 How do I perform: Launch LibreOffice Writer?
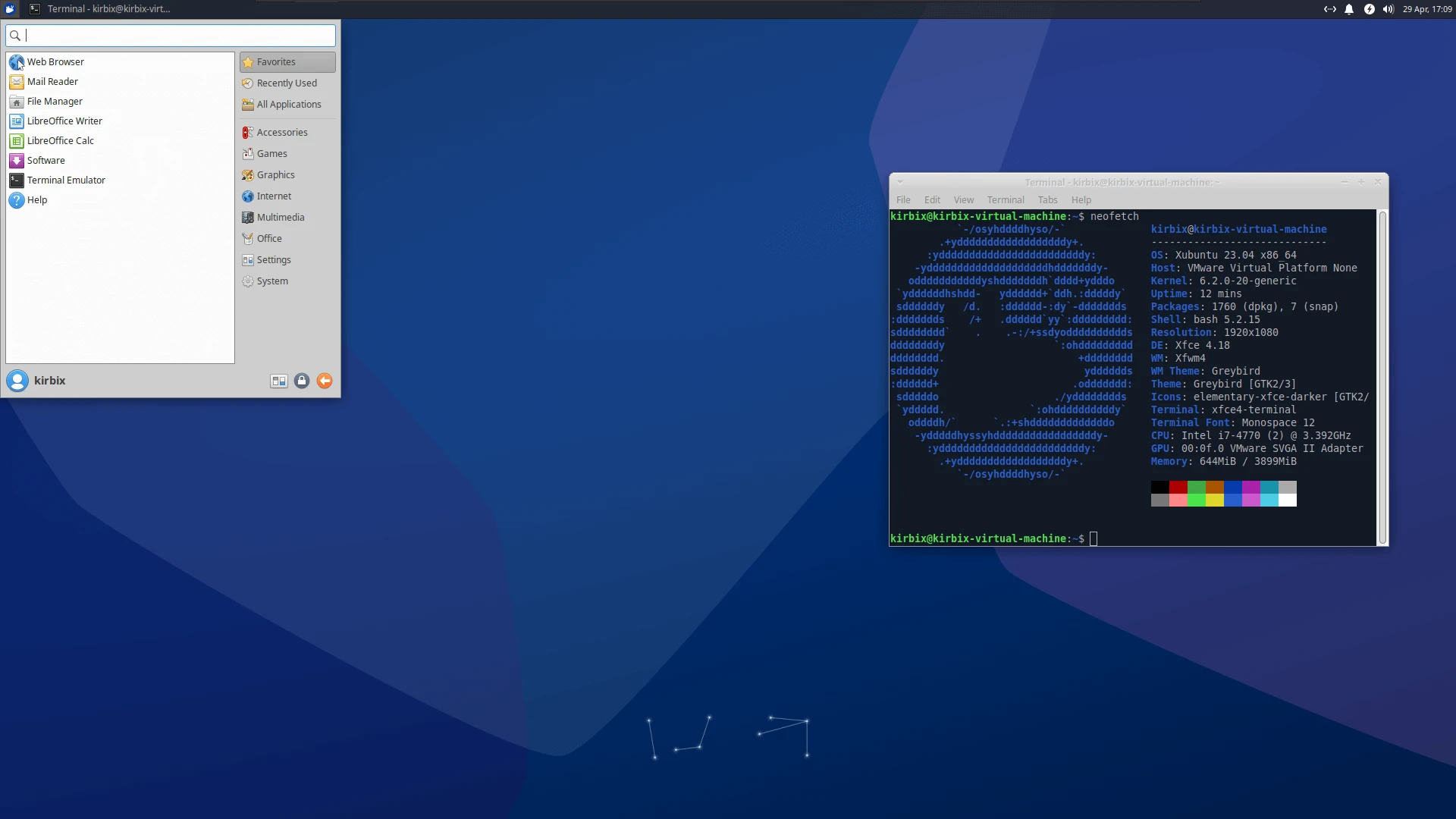click(x=64, y=121)
